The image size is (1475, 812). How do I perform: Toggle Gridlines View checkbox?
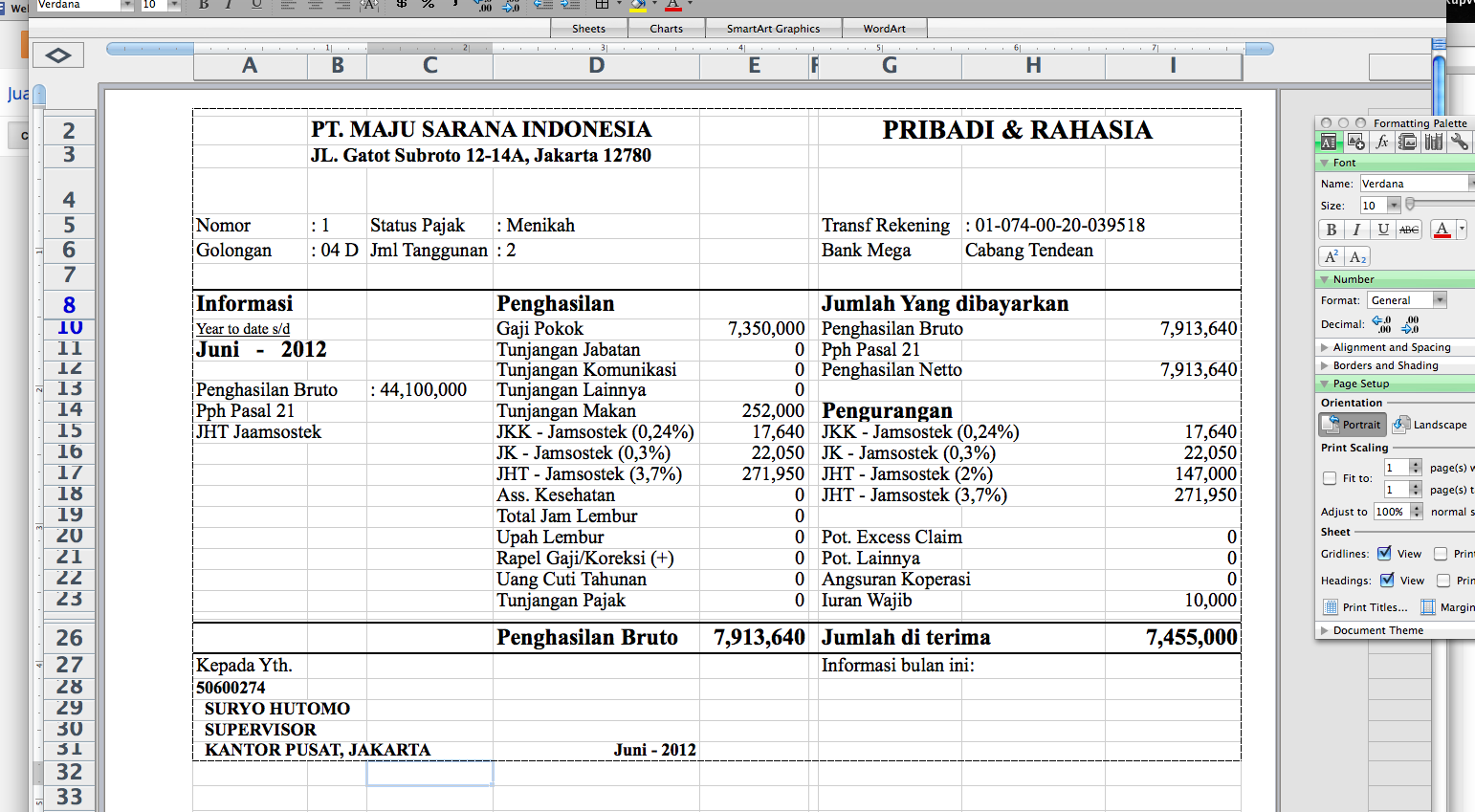(x=1384, y=553)
